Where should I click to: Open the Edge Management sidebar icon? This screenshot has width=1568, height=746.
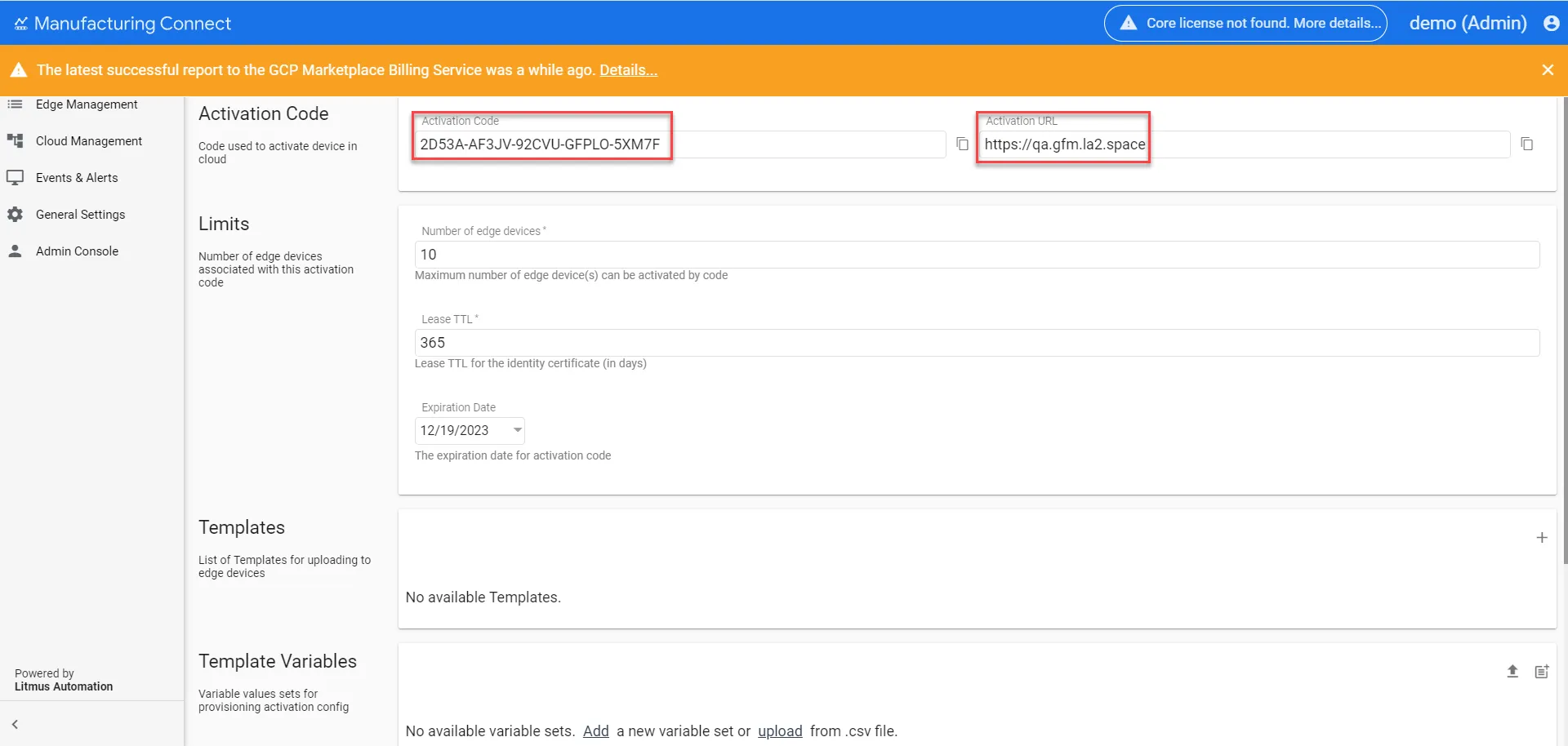tap(15, 104)
